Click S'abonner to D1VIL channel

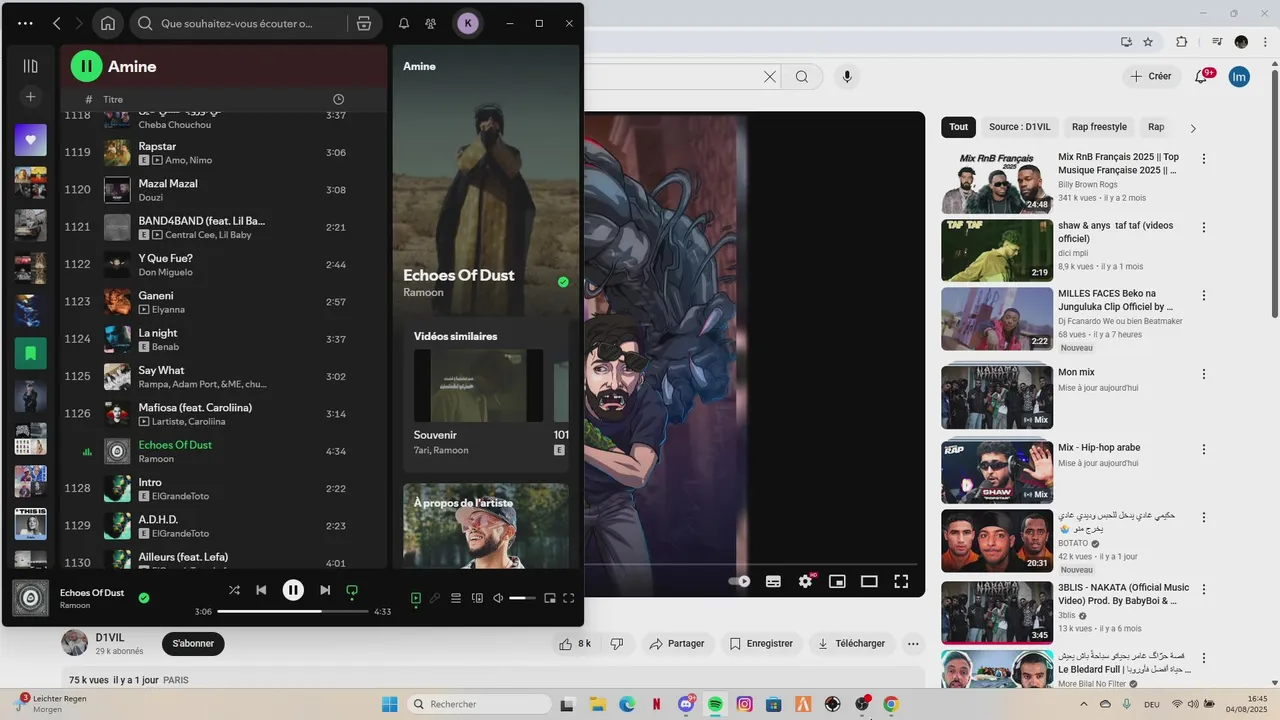(193, 643)
